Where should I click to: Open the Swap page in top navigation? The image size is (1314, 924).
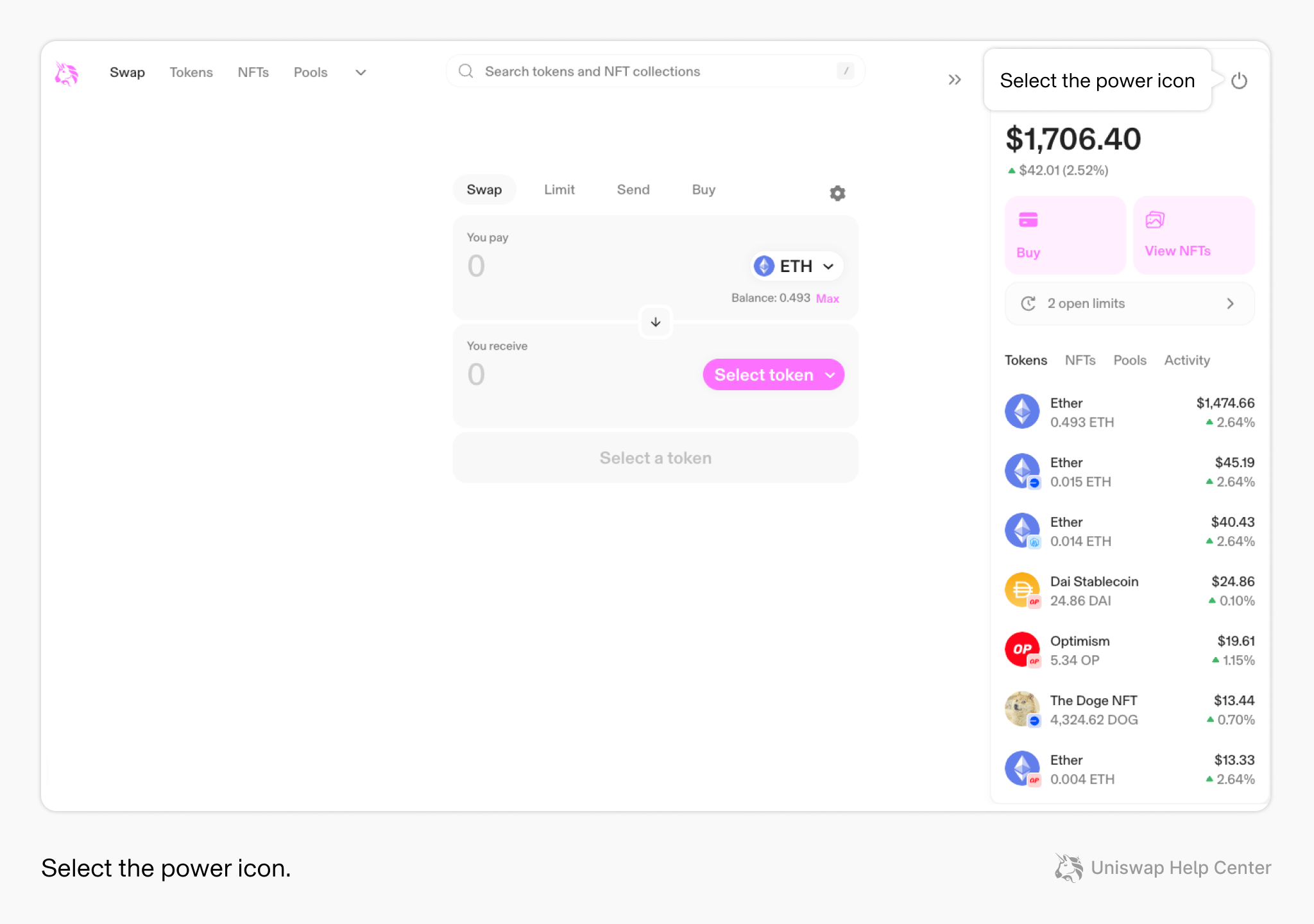[127, 73]
